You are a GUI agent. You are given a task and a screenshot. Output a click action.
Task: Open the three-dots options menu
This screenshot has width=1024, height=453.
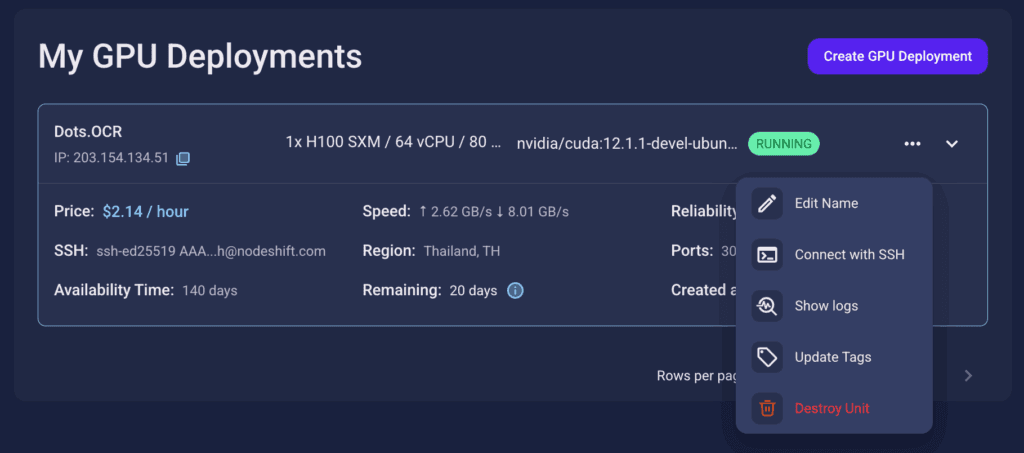[x=912, y=144]
